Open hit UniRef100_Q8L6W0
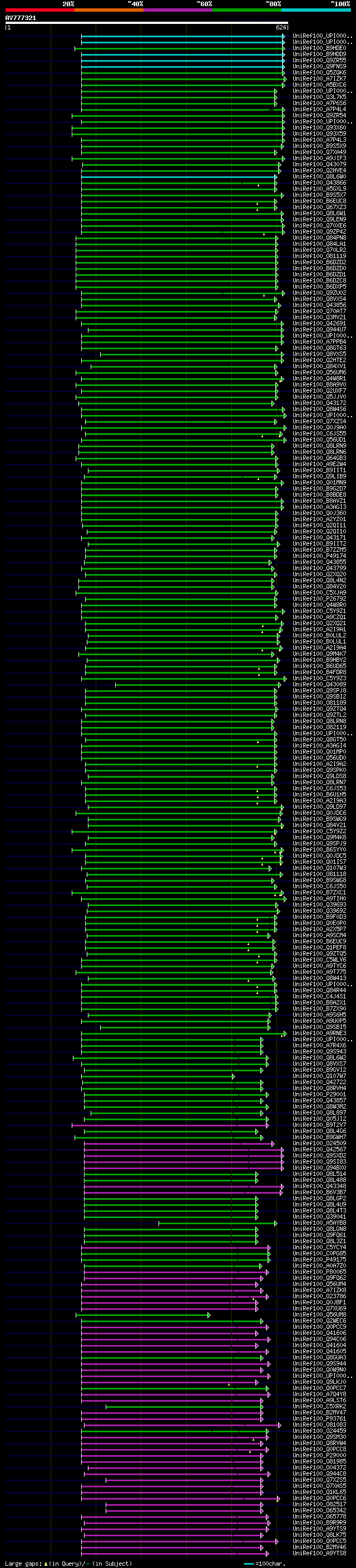Viewport: 356px width, 1568px height. tap(319, 176)
